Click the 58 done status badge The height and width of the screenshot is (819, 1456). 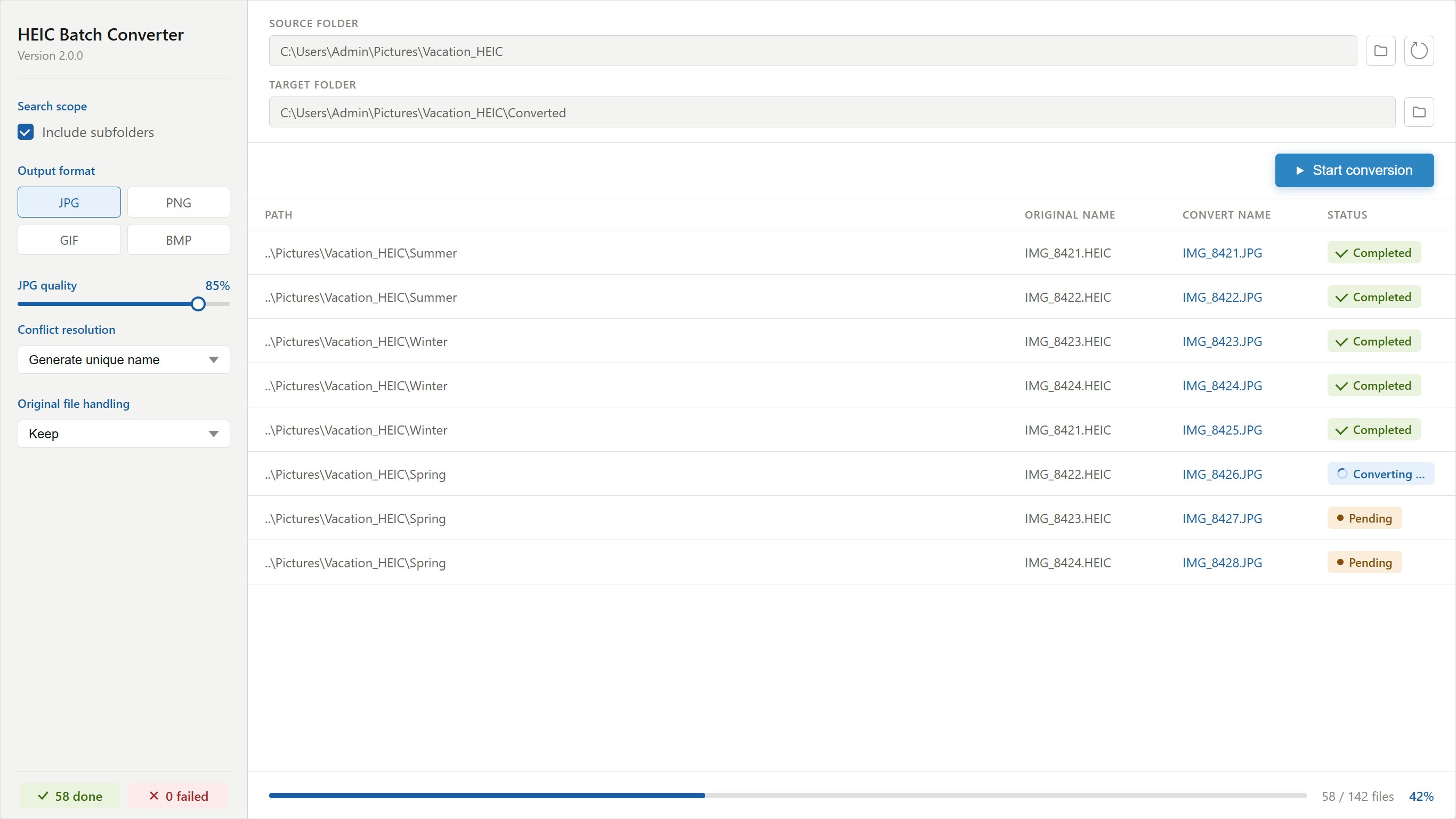[69, 796]
